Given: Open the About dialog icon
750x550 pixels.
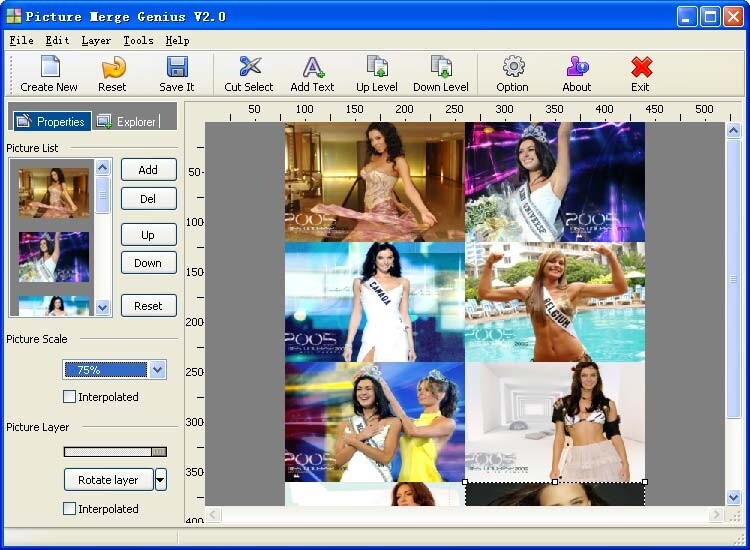Looking at the screenshot, I should point(577,66).
